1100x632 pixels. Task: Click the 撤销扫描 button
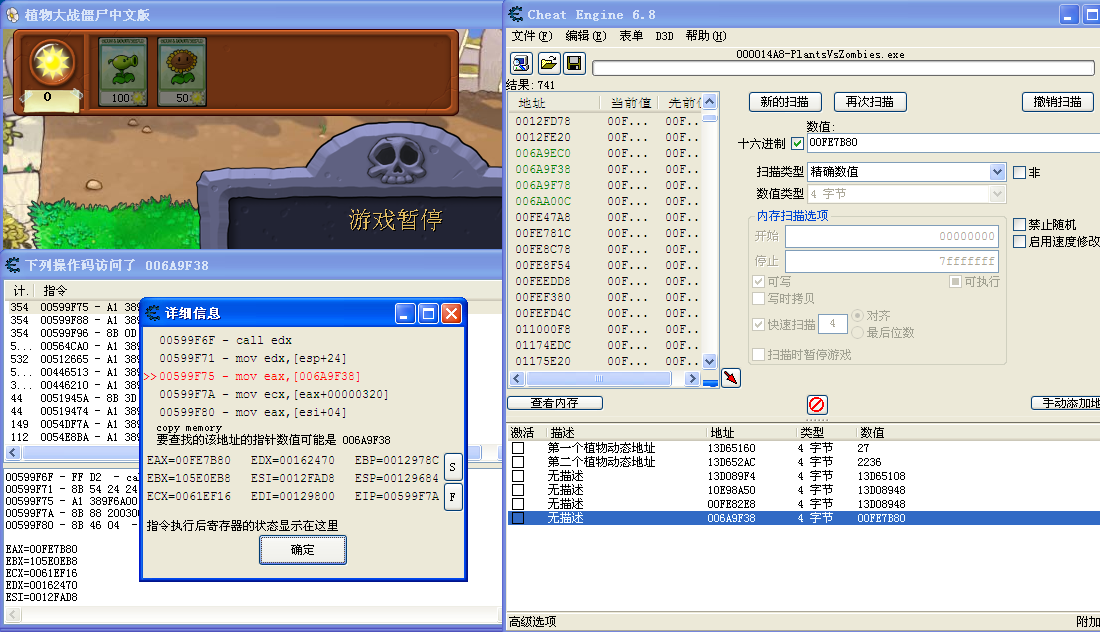(1058, 102)
